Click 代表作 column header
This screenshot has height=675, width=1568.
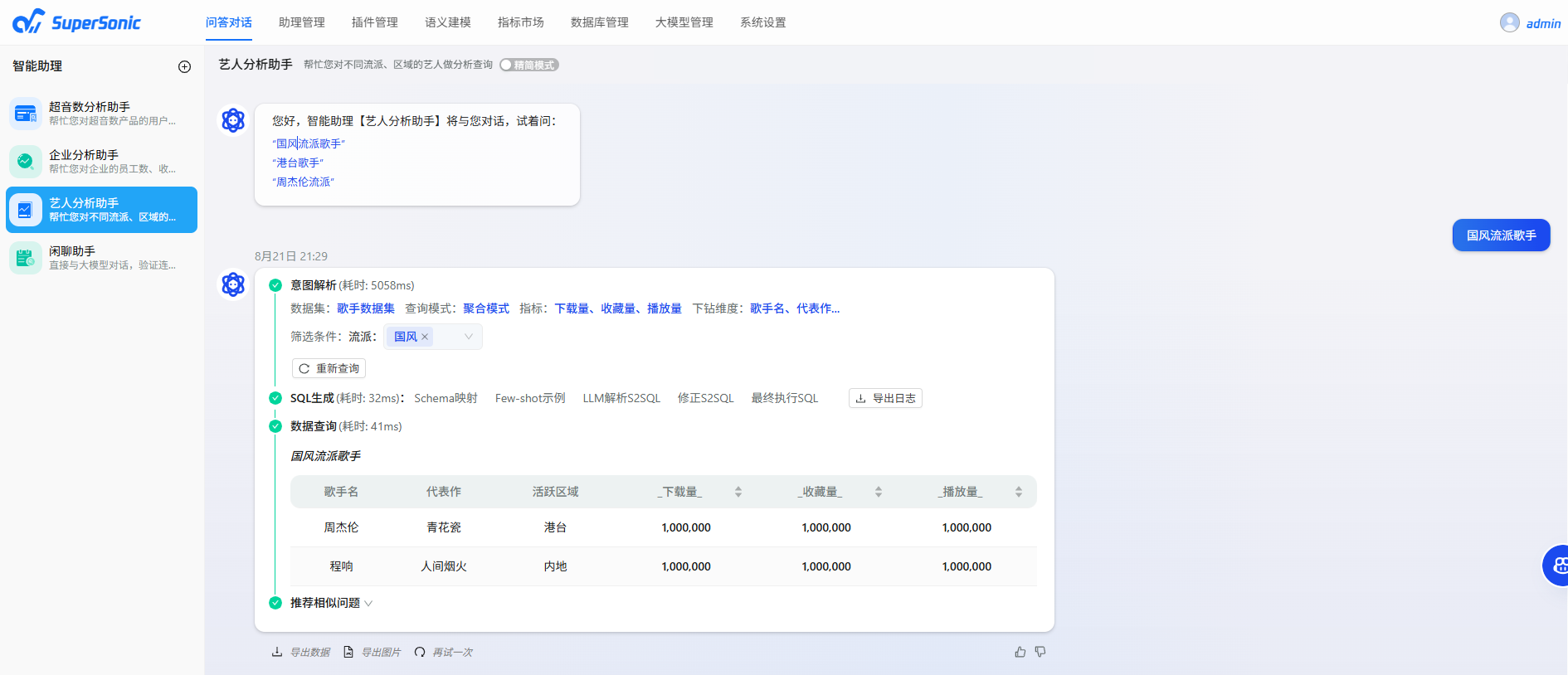click(444, 492)
